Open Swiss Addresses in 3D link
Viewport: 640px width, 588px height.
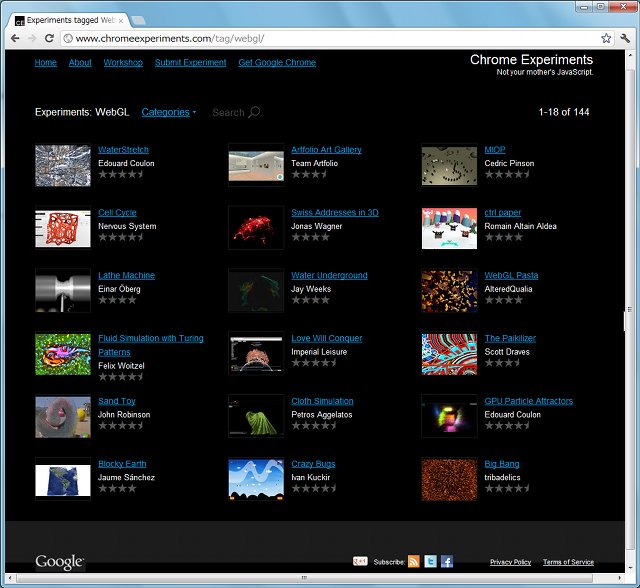click(x=335, y=213)
